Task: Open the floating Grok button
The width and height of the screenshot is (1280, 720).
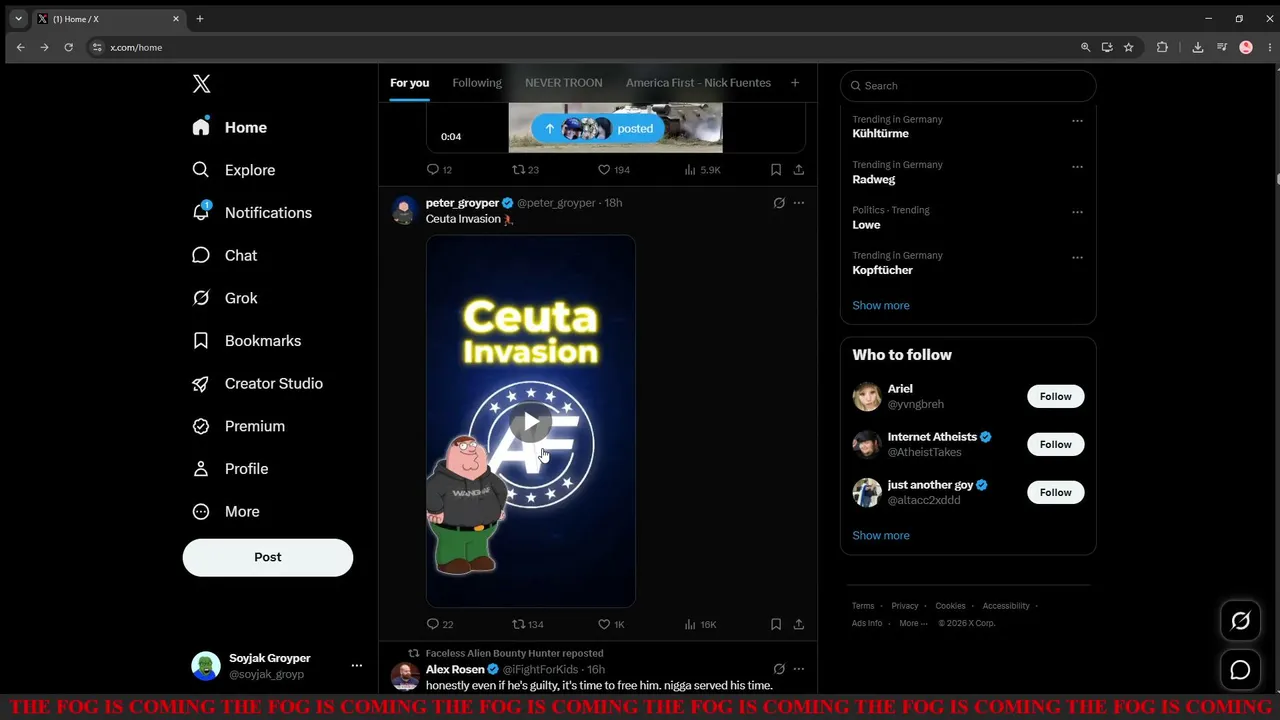Action: coord(1240,621)
